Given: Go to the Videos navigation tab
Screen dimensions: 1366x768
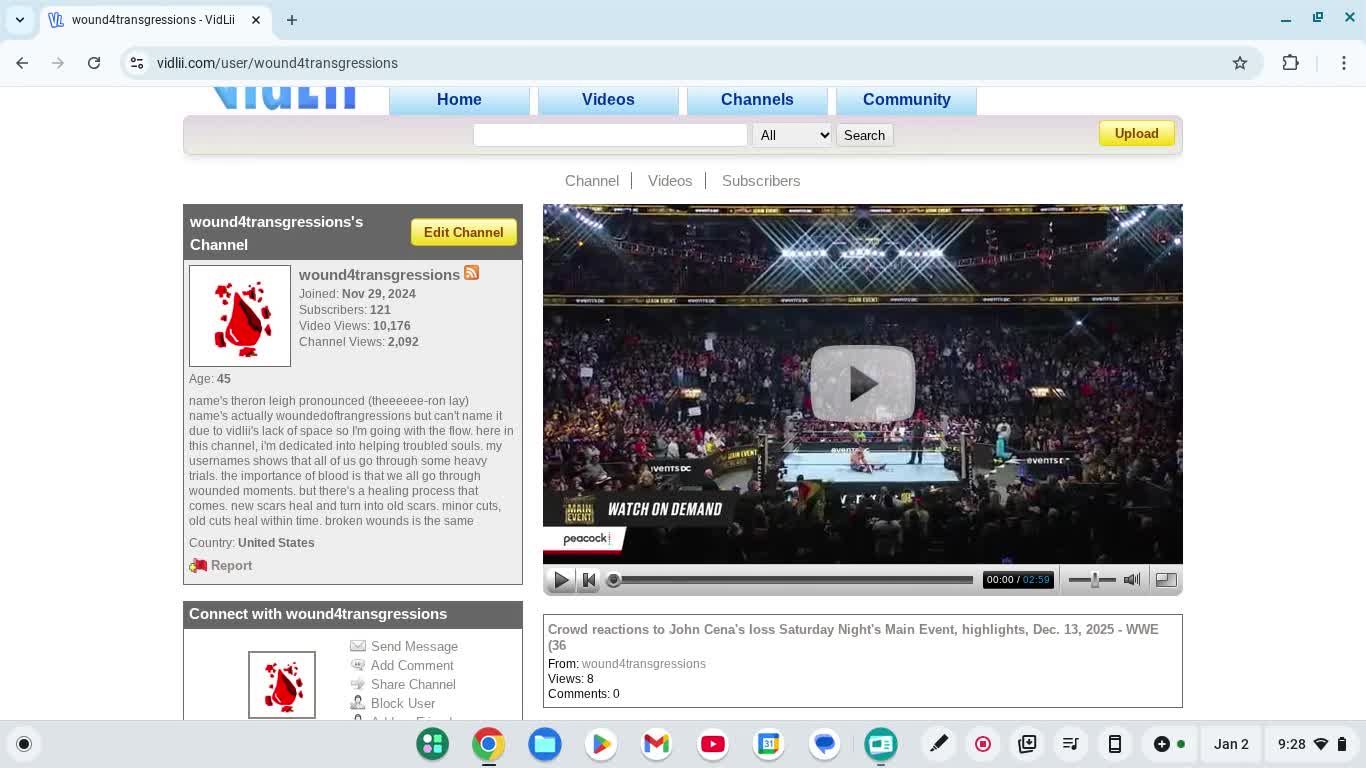Looking at the screenshot, I should point(608,99).
